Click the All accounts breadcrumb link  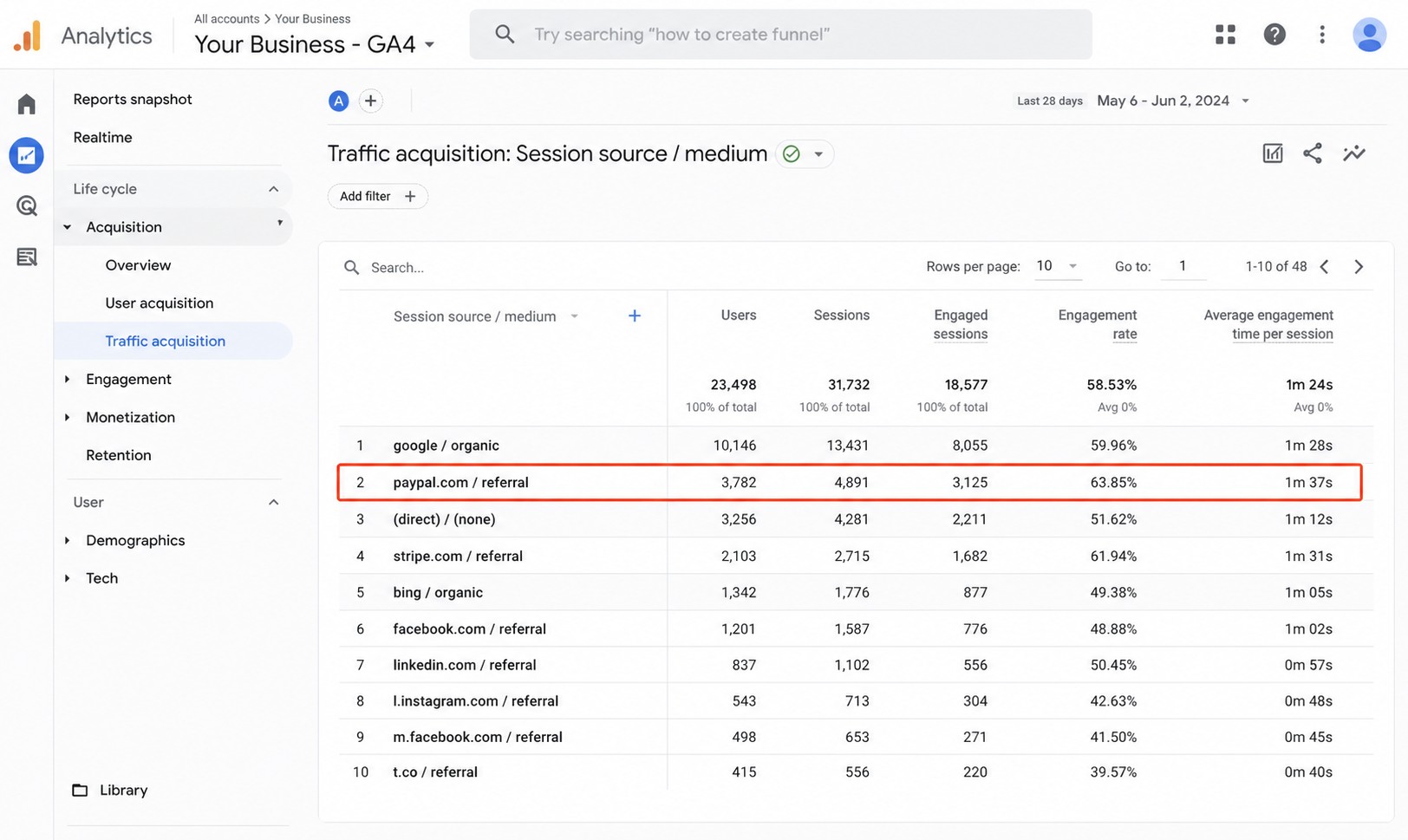[x=226, y=18]
